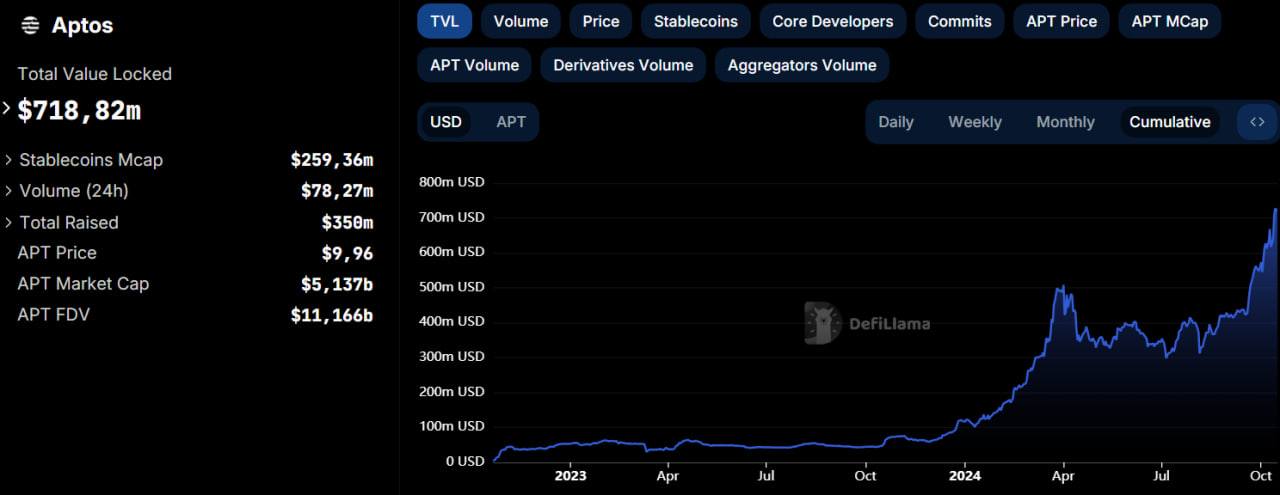
Task: Choose the Daily interval
Action: pyautogui.click(x=895, y=122)
